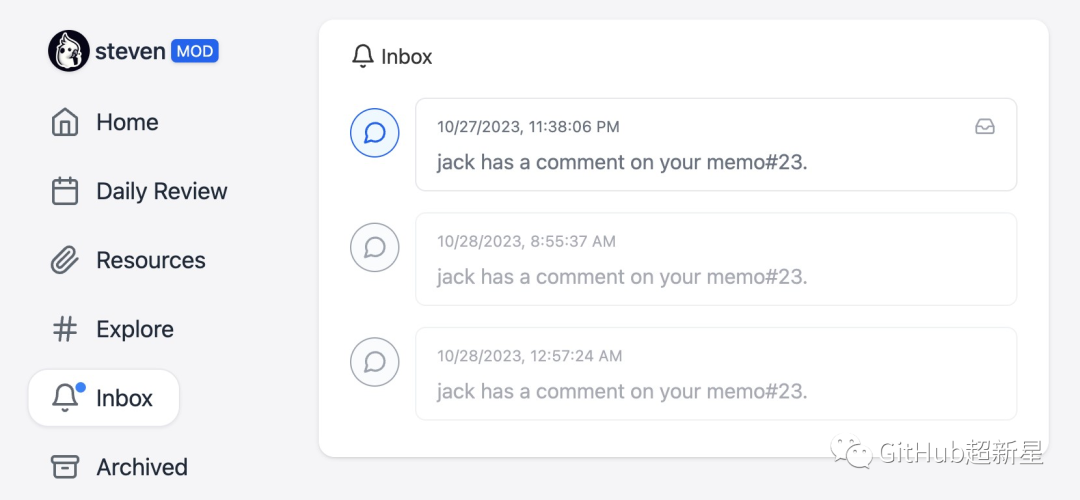The height and width of the screenshot is (500, 1080).
Task: Navigate to Explore
Action: pyautogui.click(x=134, y=329)
